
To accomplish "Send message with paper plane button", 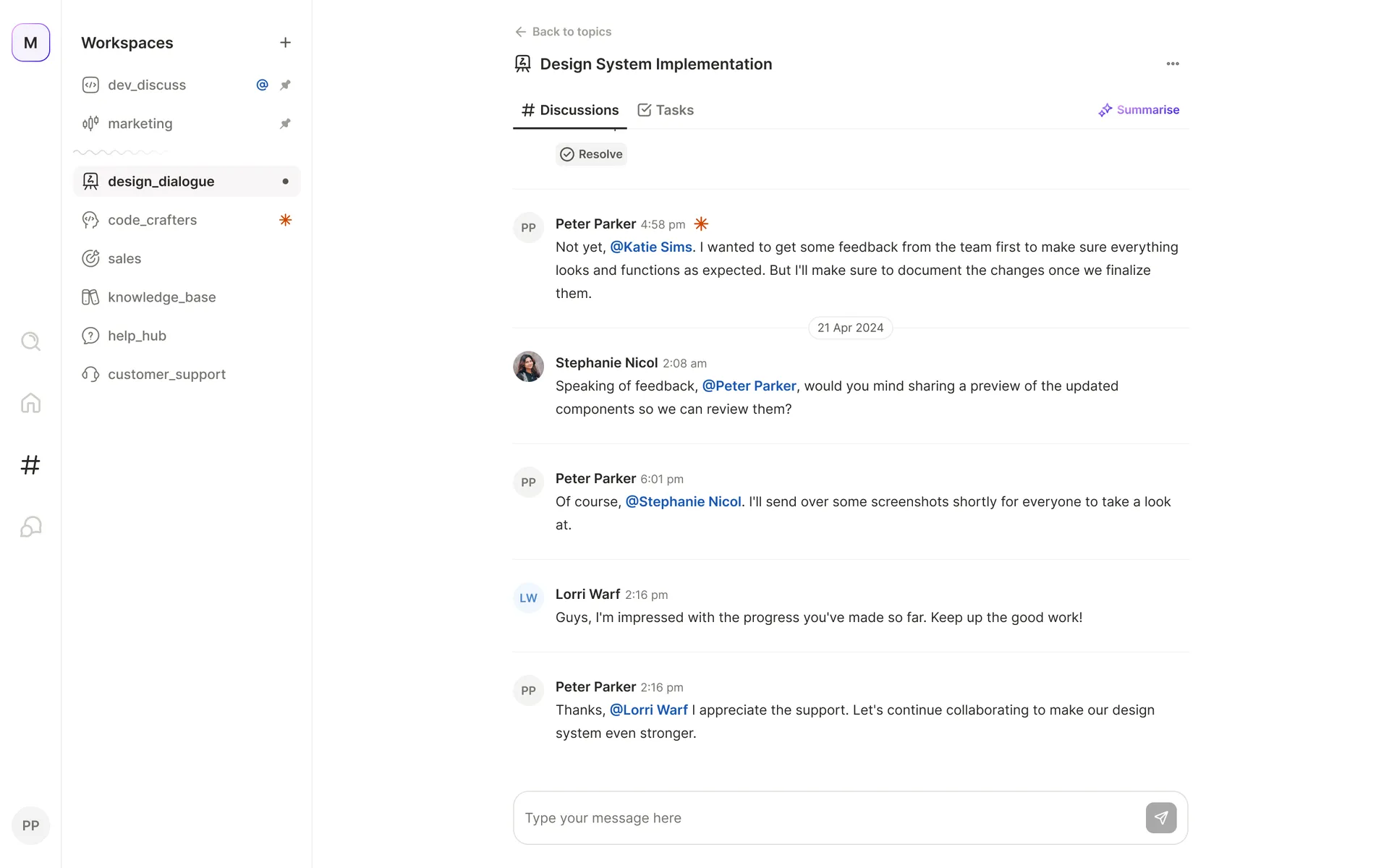I will pyautogui.click(x=1161, y=817).
